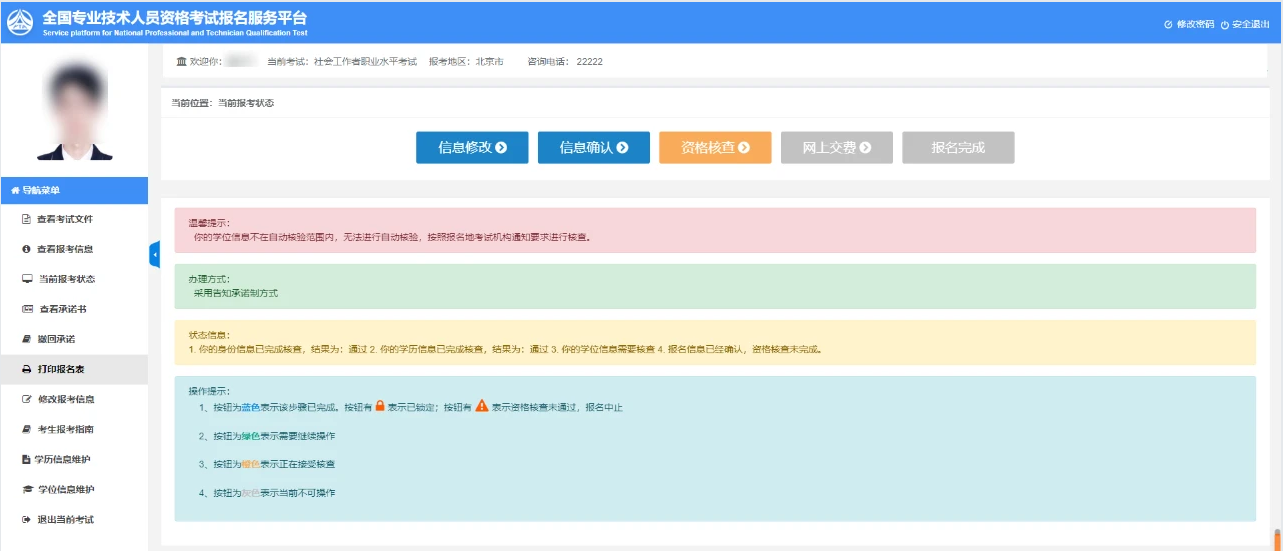Click the exit icon beside 退出当前考试

[x=27, y=519]
